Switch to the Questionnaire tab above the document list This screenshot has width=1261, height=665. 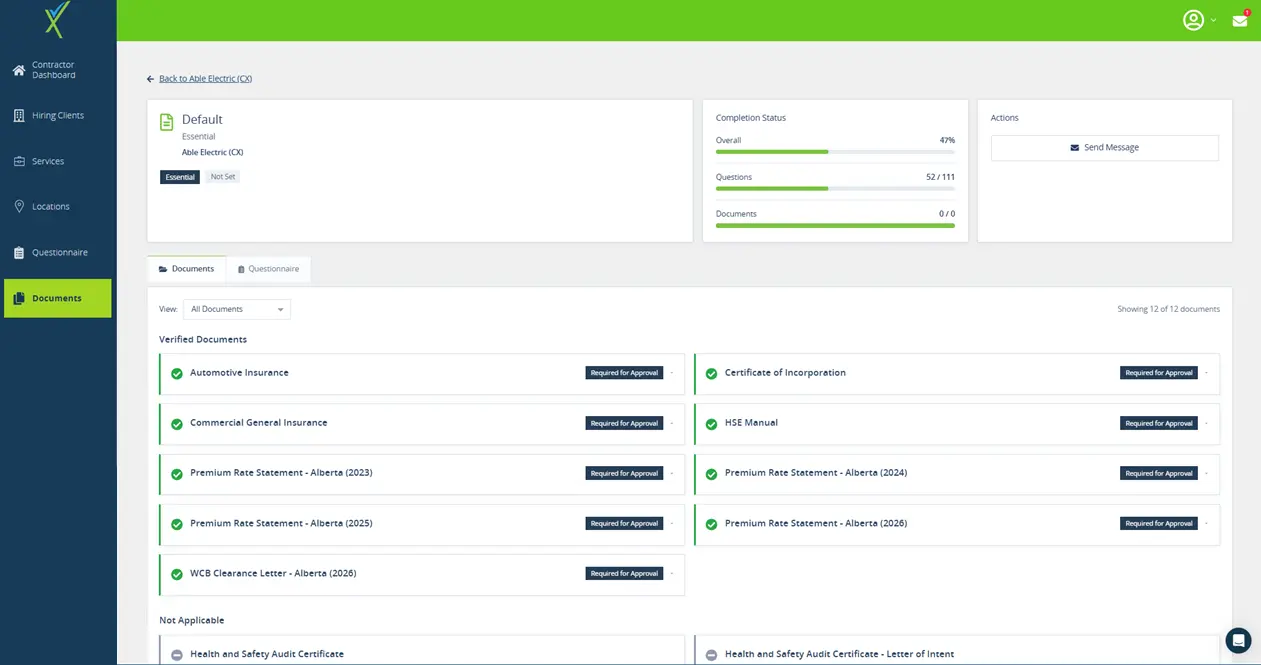(268, 269)
